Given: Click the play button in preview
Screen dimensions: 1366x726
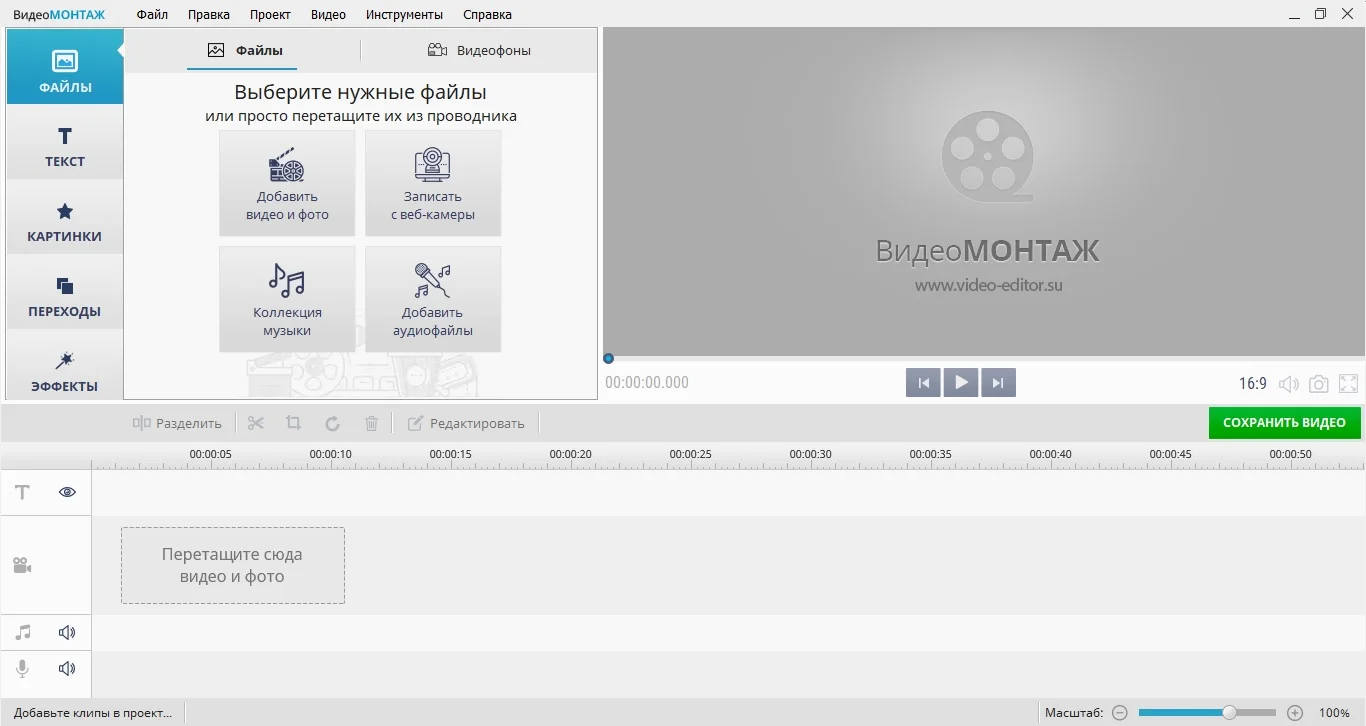Looking at the screenshot, I should (961, 382).
